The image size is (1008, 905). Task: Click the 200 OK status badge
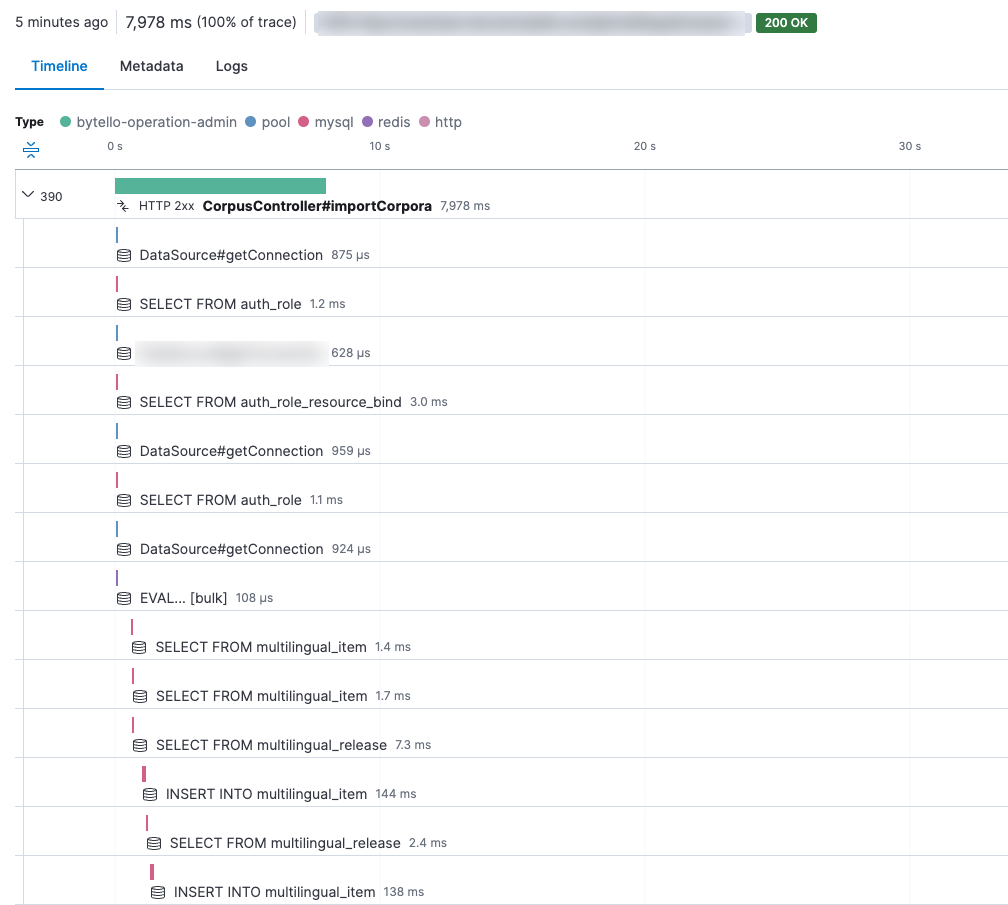coord(786,23)
